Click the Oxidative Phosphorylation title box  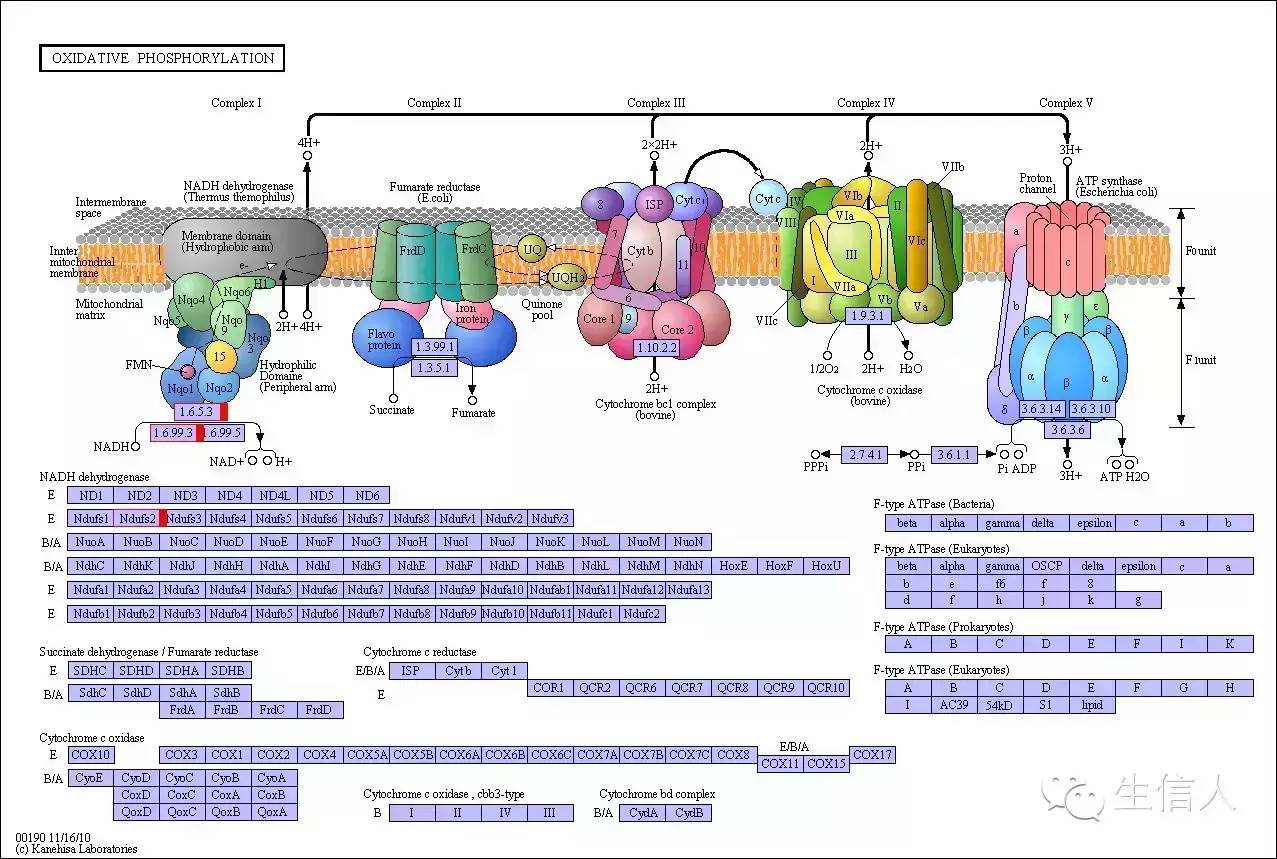[162, 58]
